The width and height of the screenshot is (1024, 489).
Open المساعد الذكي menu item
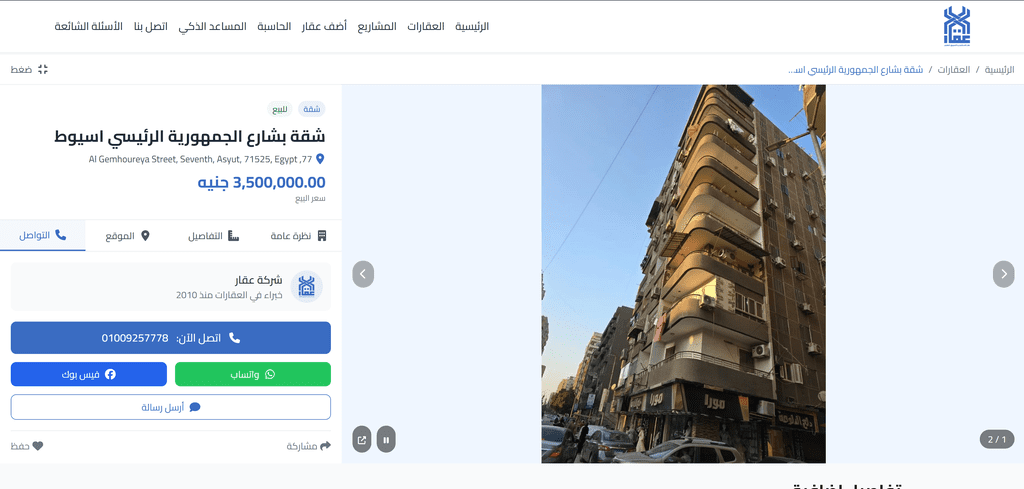coord(212,27)
